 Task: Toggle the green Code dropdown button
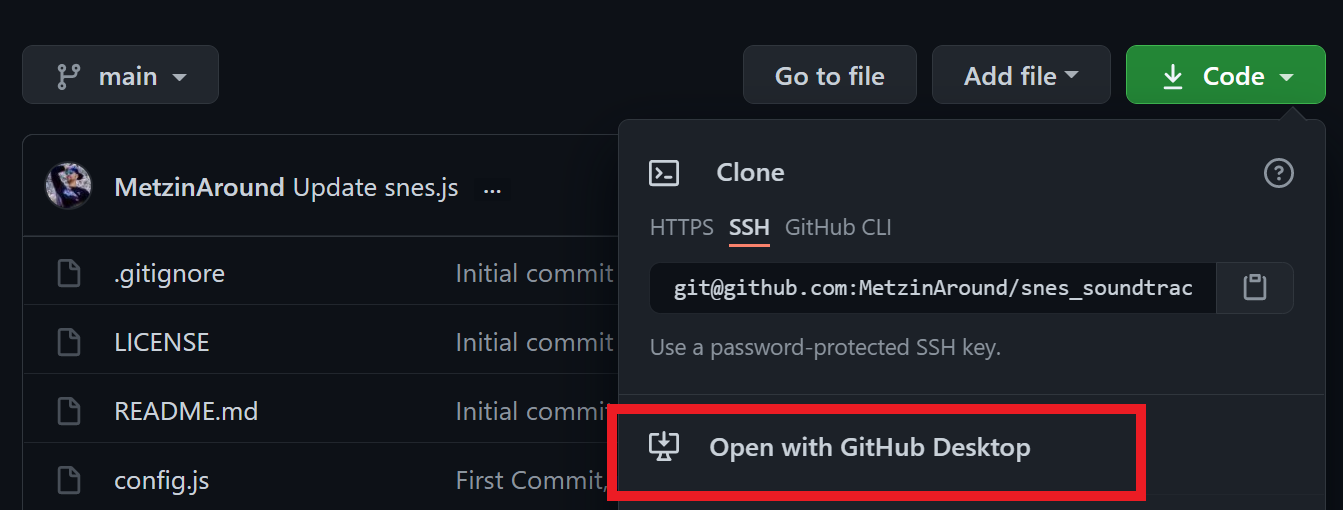click(x=1226, y=75)
